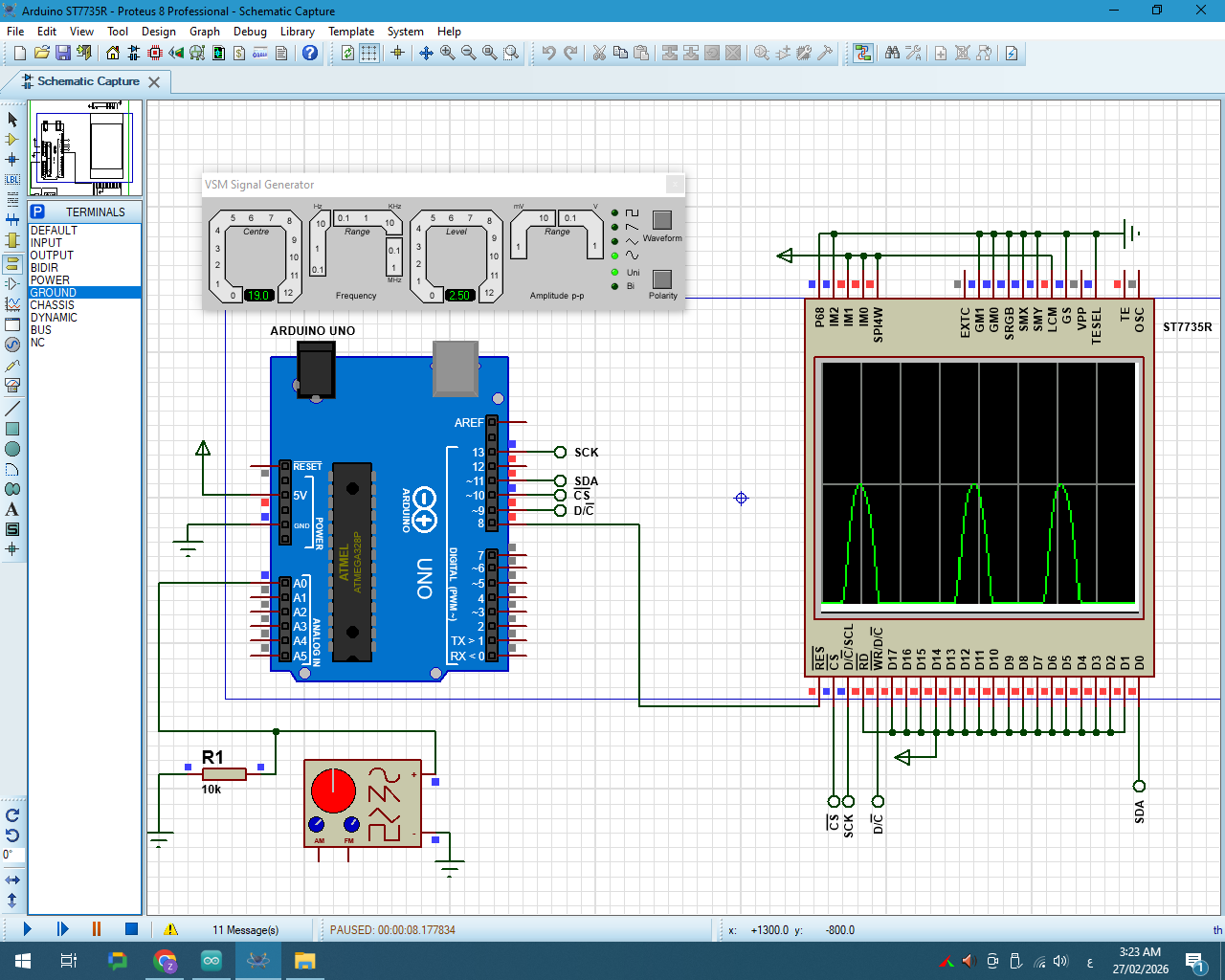Open the Debug menu
The height and width of the screenshot is (980, 1225).
pos(250,31)
